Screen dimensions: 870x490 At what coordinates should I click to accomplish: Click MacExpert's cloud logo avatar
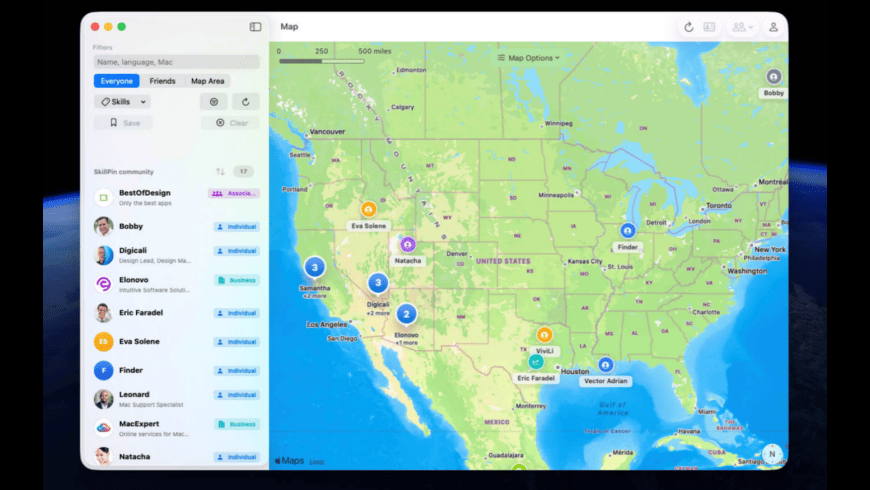click(x=103, y=428)
